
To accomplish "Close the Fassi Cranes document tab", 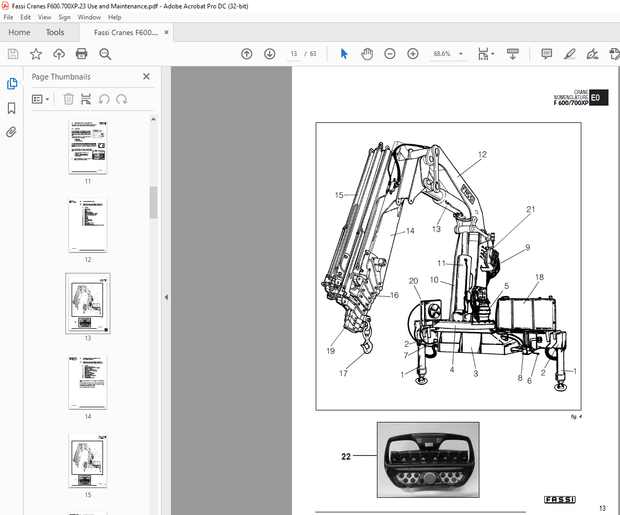I will 166,32.
